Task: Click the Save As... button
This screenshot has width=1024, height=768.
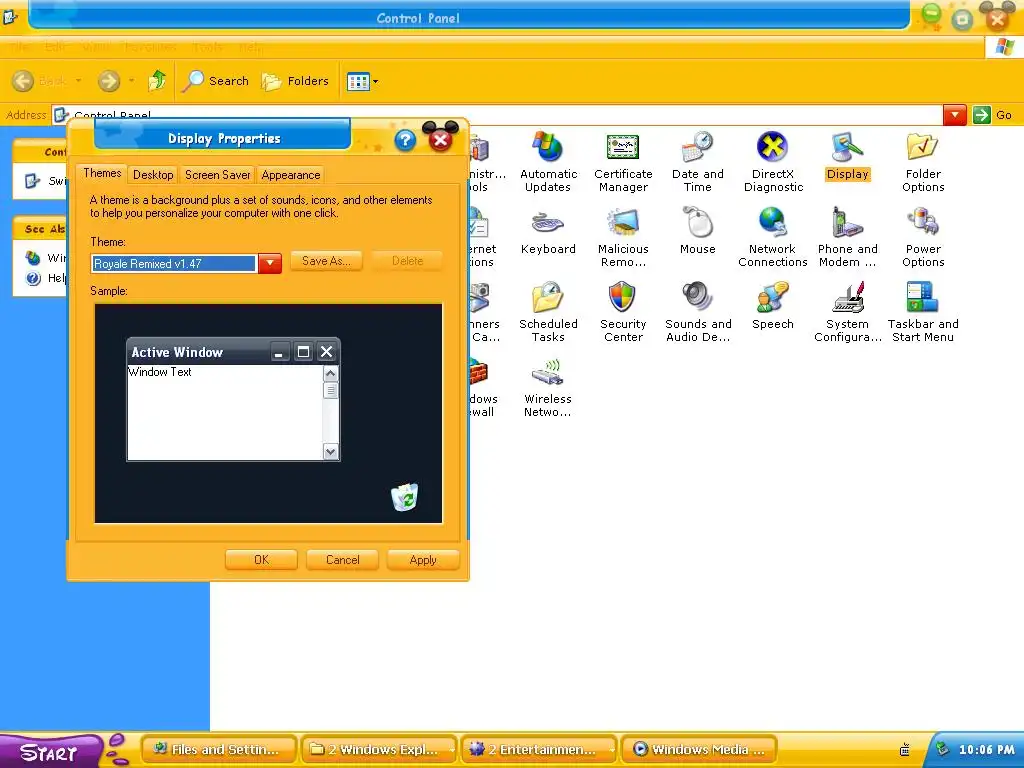Action: click(x=326, y=261)
